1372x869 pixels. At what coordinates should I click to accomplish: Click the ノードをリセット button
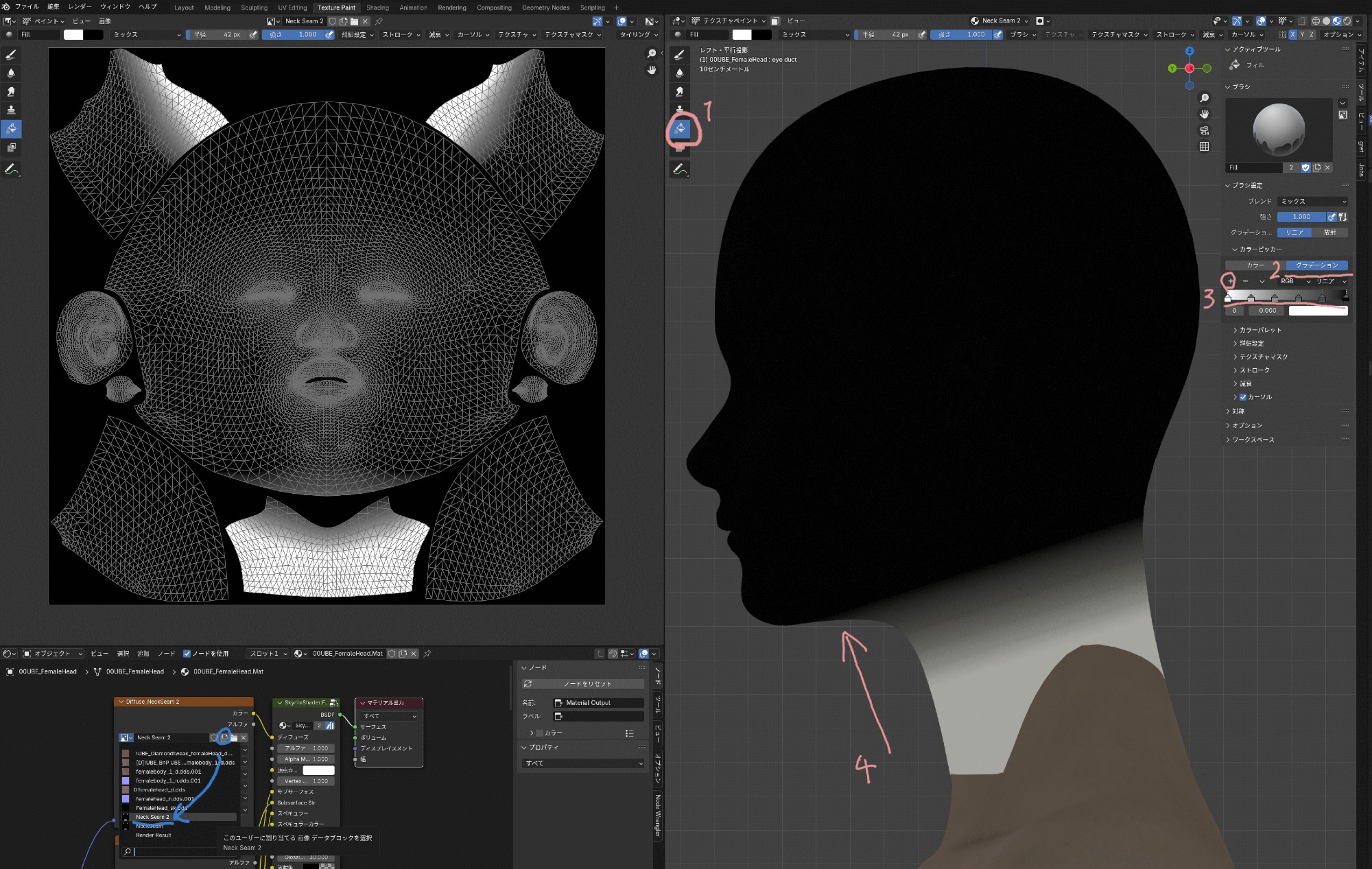[x=584, y=684]
